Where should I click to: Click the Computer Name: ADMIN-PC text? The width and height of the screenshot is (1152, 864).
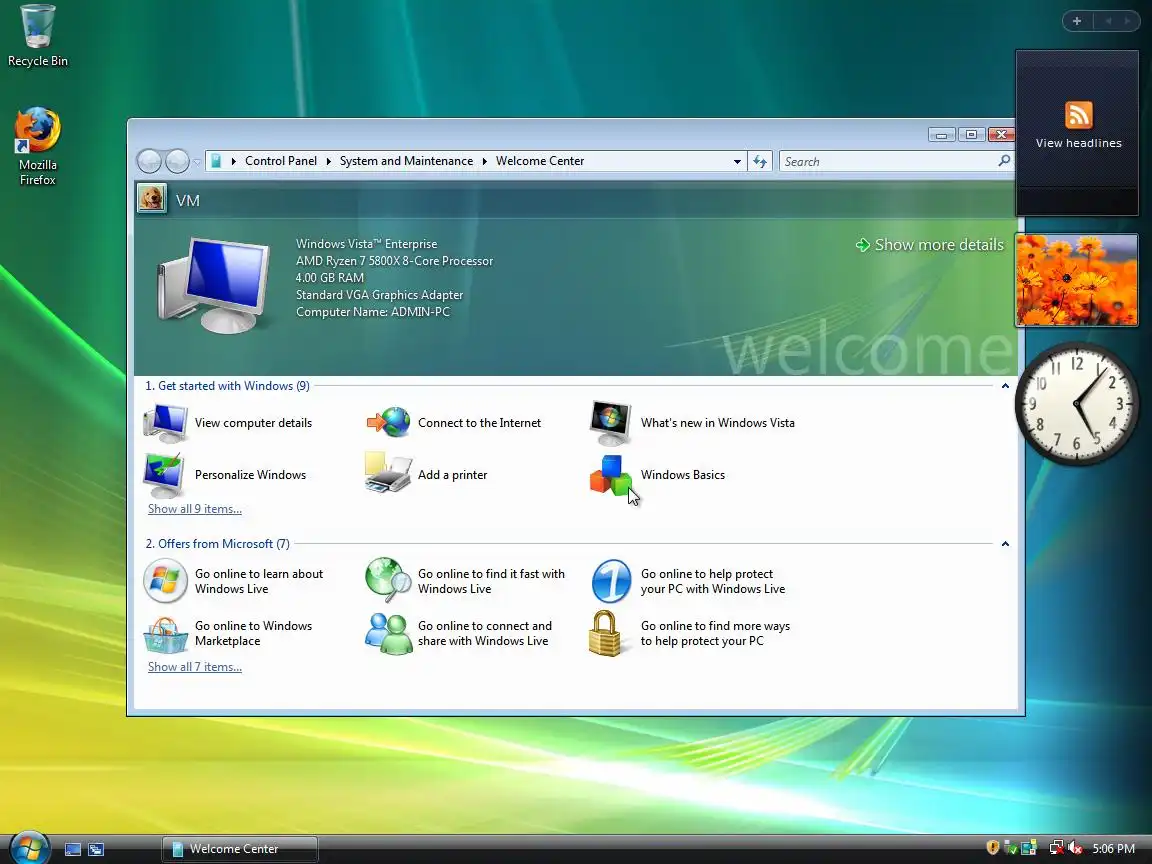tap(372, 312)
